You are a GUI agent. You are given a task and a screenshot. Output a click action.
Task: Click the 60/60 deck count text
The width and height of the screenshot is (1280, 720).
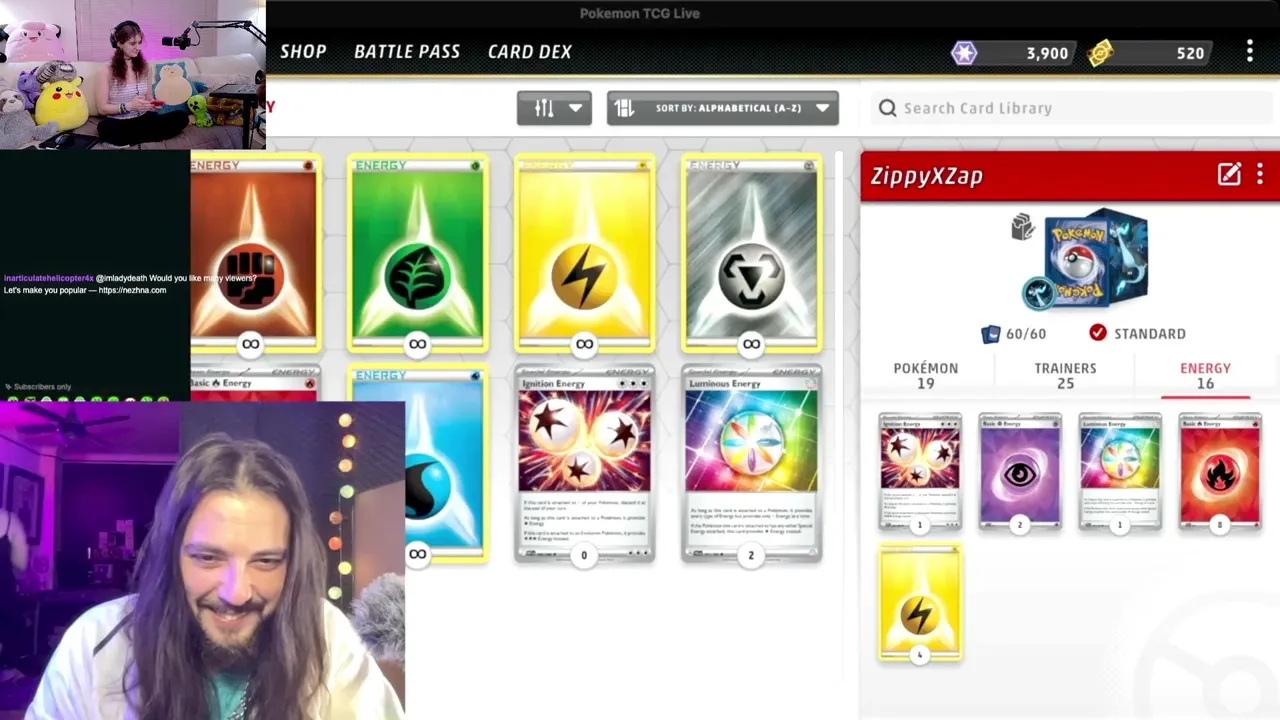coord(1026,334)
